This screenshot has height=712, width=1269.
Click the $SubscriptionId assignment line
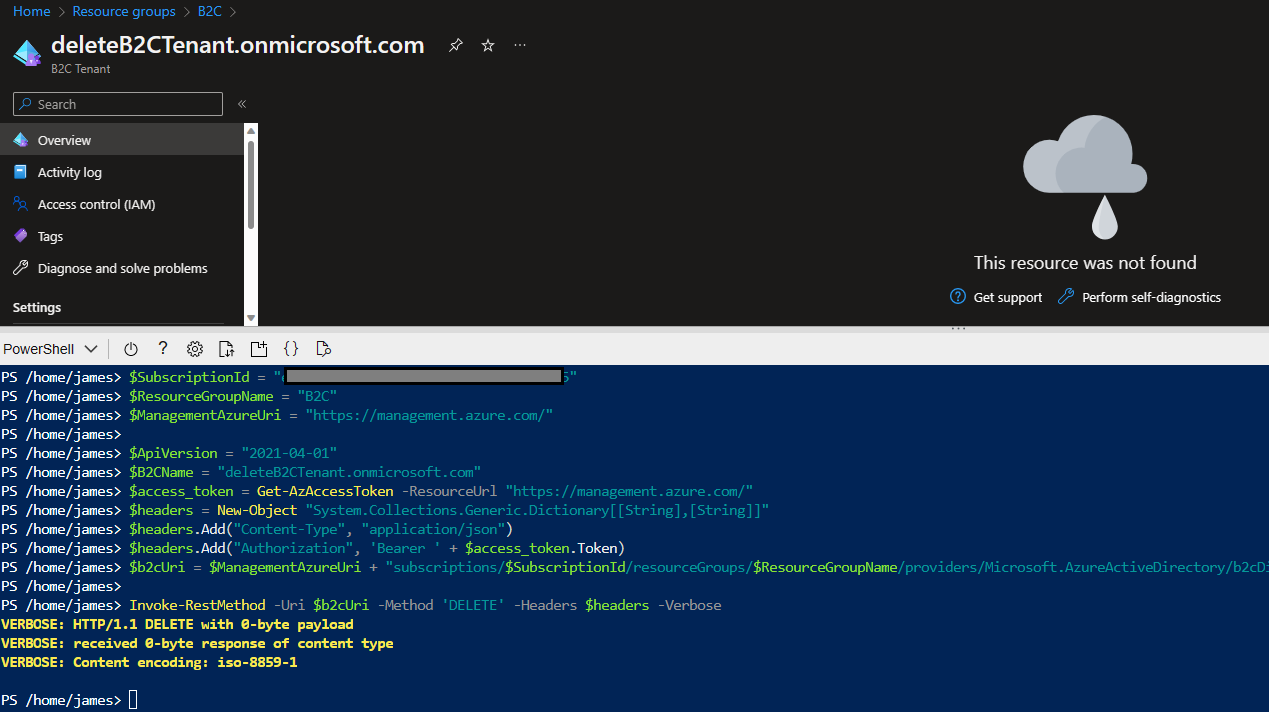(x=289, y=377)
